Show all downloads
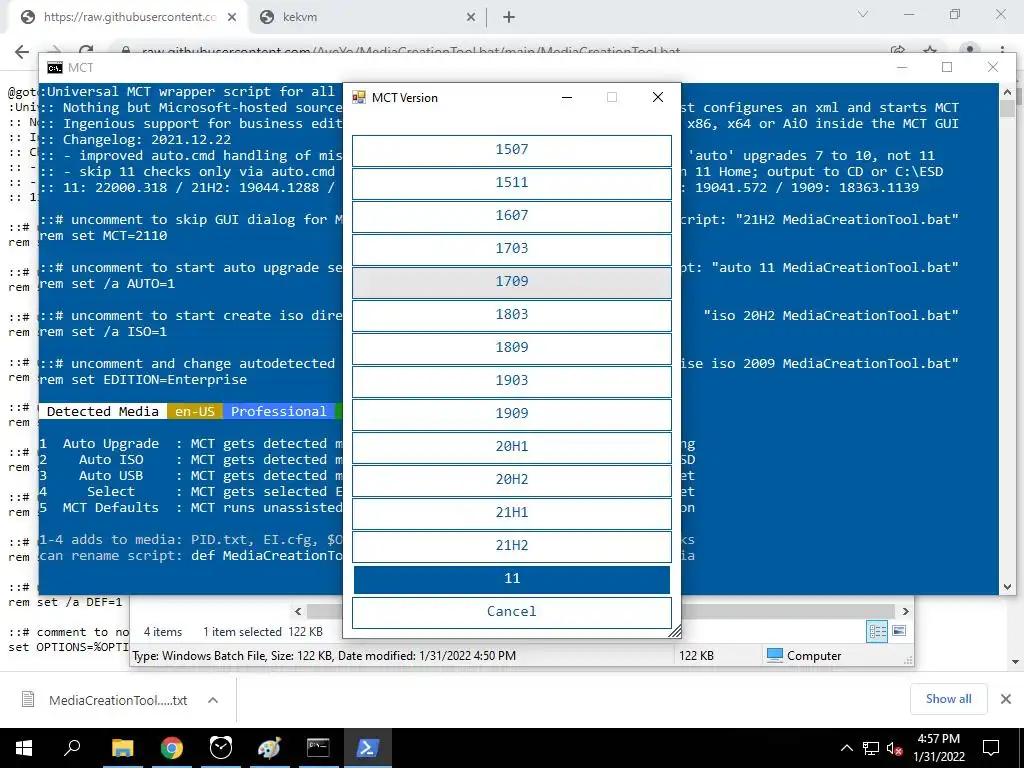Screen dimensions: 1024x768 (x=948, y=699)
